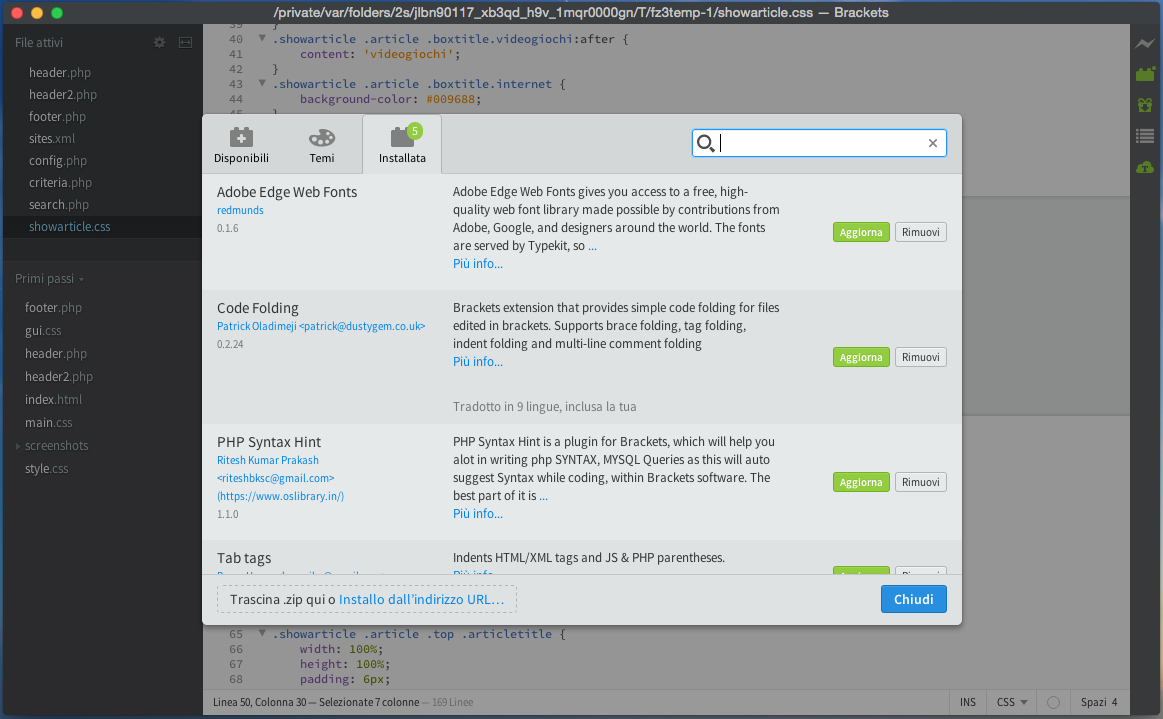The width and height of the screenshot is (1163, 719).
Task: Open Live Preview lightning icon
Action: pyautogui.click(x=1145, y=44)
